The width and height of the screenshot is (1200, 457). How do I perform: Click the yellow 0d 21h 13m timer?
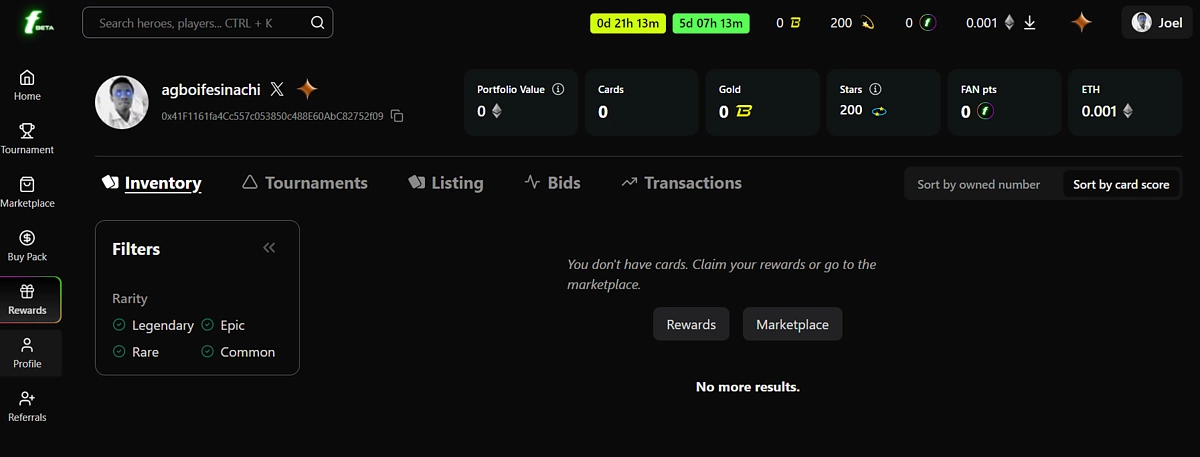(x=627, y=22)
